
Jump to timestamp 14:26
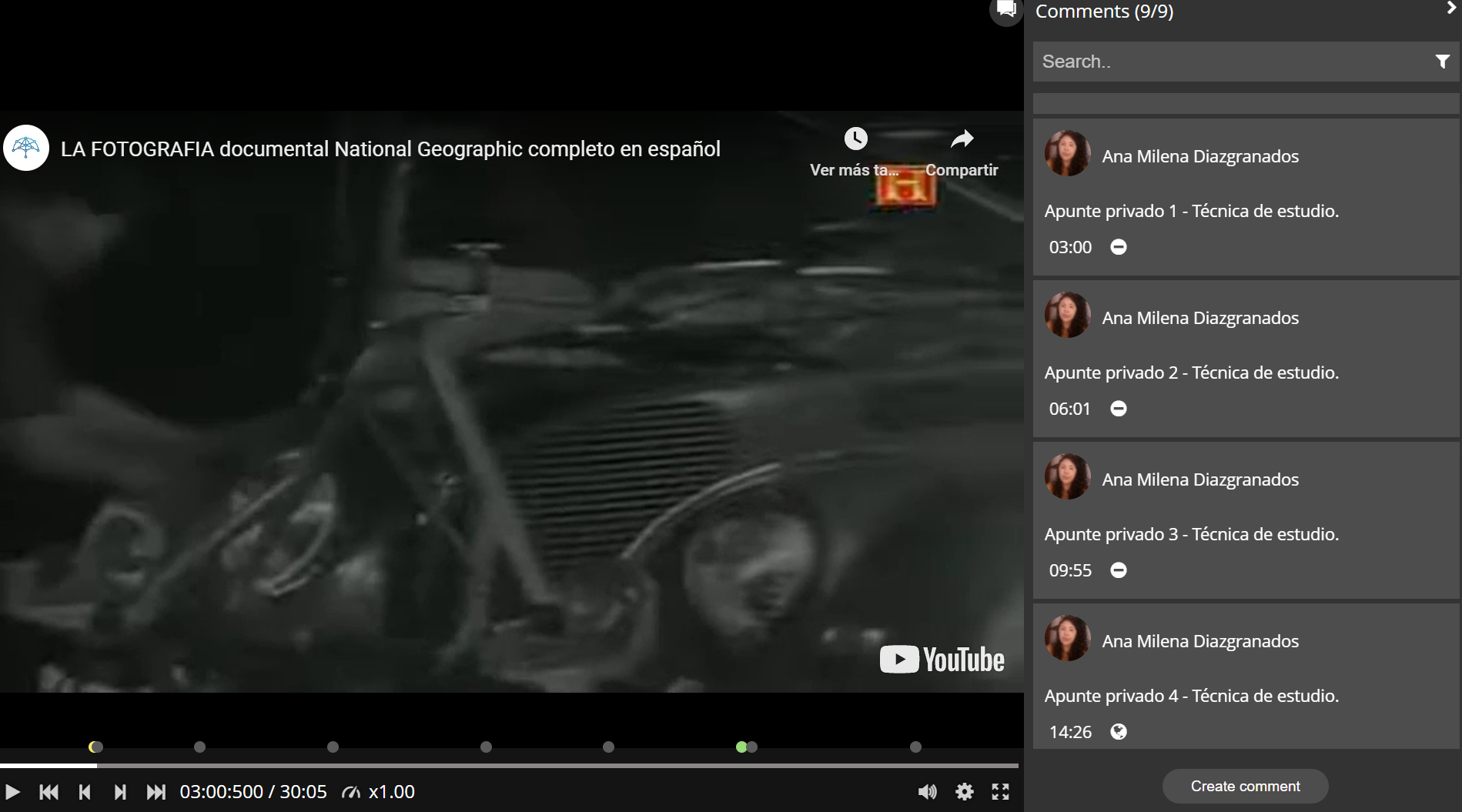tap(1070, 732)
